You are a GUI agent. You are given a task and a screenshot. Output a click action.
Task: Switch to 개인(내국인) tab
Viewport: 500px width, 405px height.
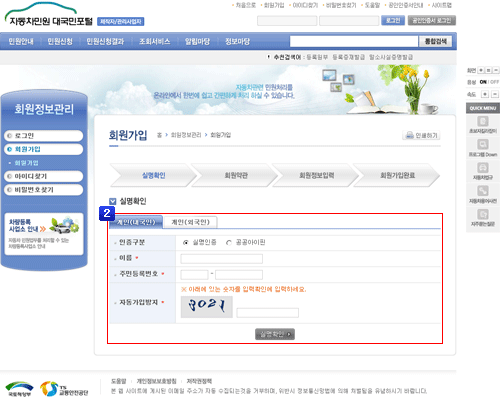point(136,222)
